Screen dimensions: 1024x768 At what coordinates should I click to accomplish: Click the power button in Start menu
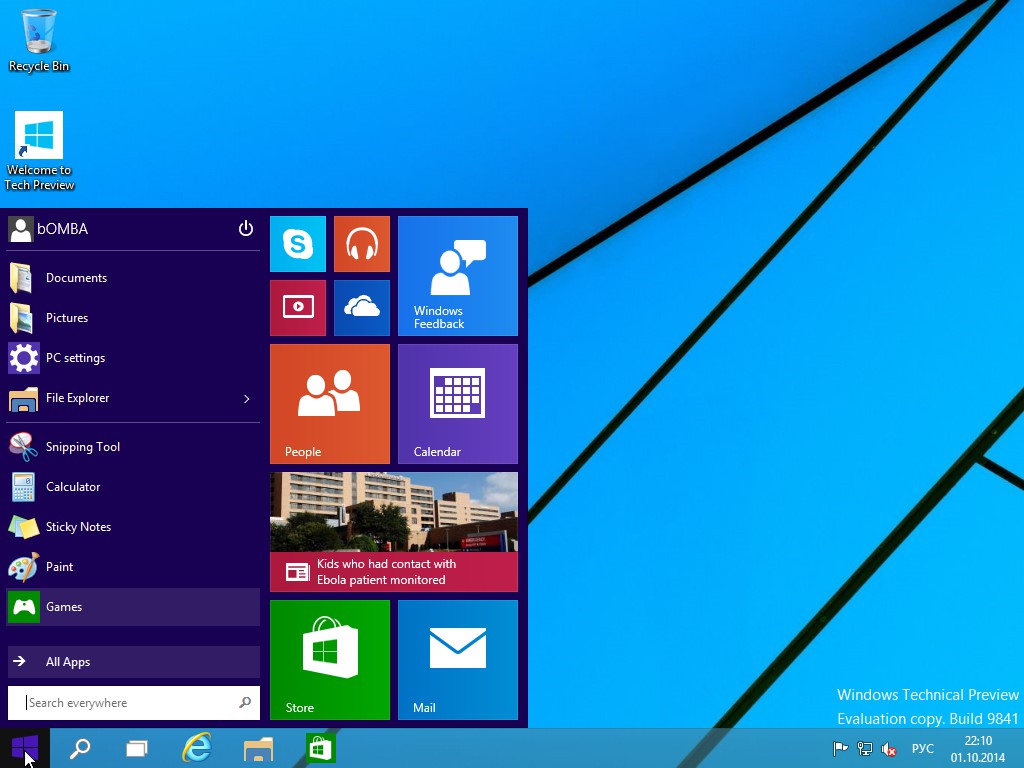point(246,229)
